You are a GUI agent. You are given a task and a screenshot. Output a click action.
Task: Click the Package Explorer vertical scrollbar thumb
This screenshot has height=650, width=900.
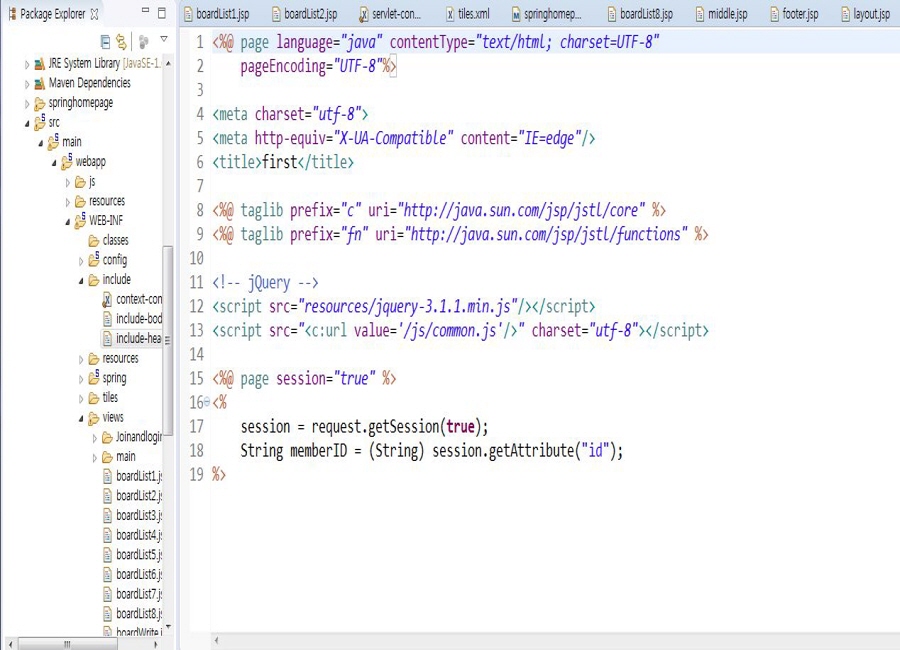click(x=168, y=341)
